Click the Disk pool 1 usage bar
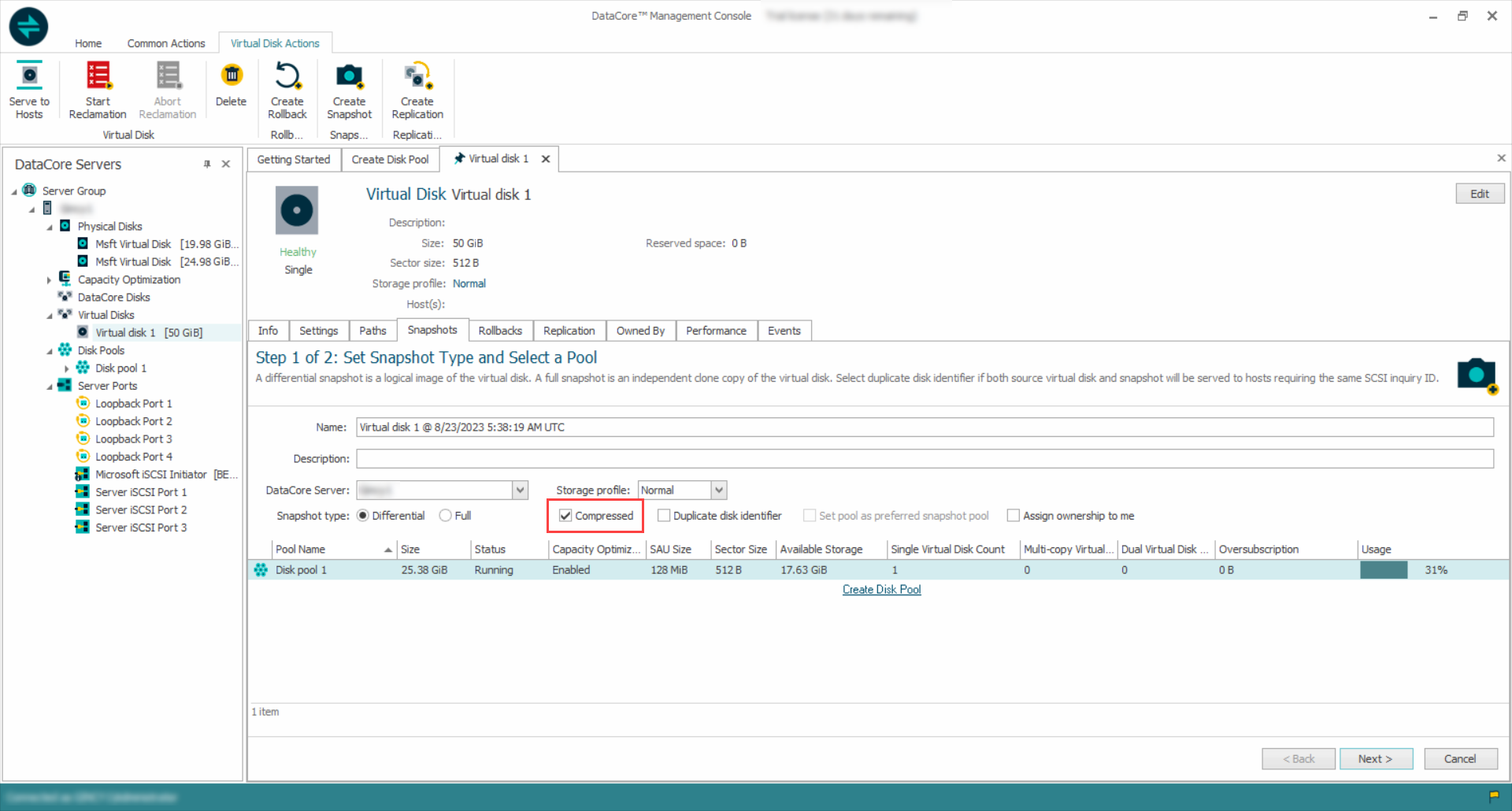The image size is (1512, 811). pyautogui.click(x=1384, y=570)
